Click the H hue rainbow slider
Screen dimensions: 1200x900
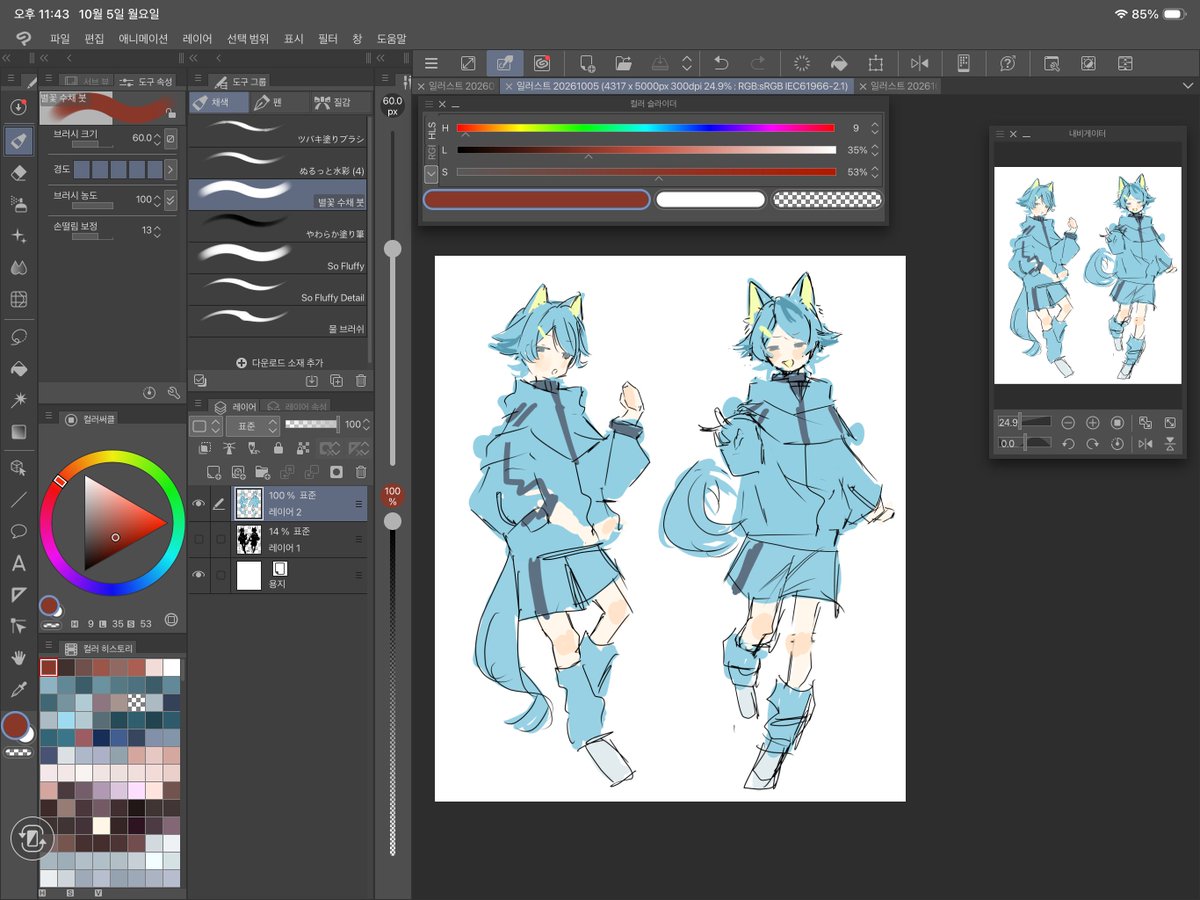tap(646, 128)
